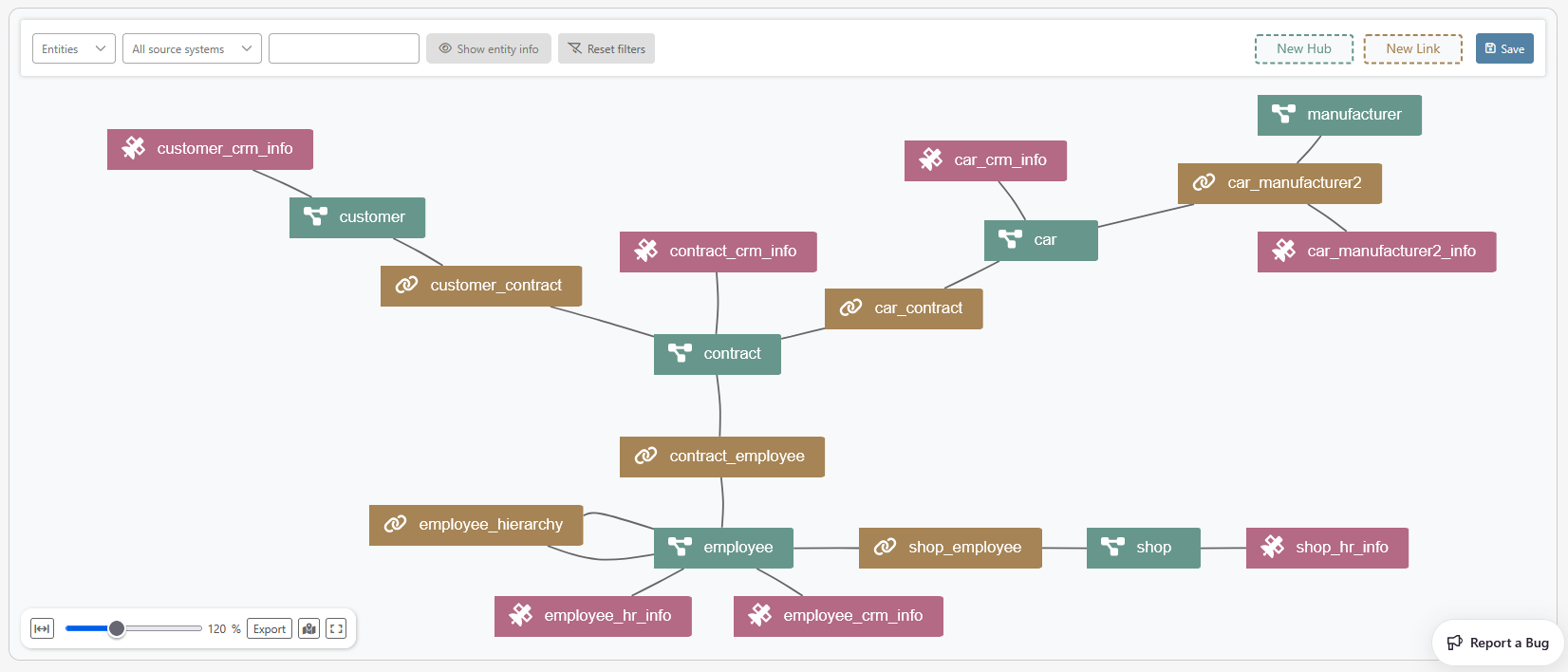Image resolution: width=1568 pixels, height=672 pixels.
Task: Create a New Hub
Action: pos(1303,49)
